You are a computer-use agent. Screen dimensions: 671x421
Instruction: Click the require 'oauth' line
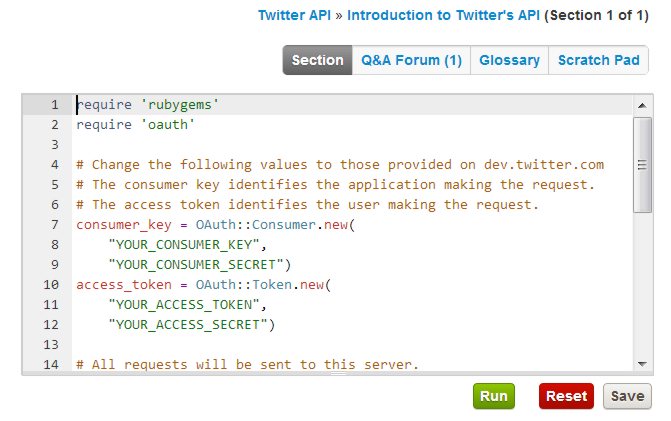(x=135, y=125)
